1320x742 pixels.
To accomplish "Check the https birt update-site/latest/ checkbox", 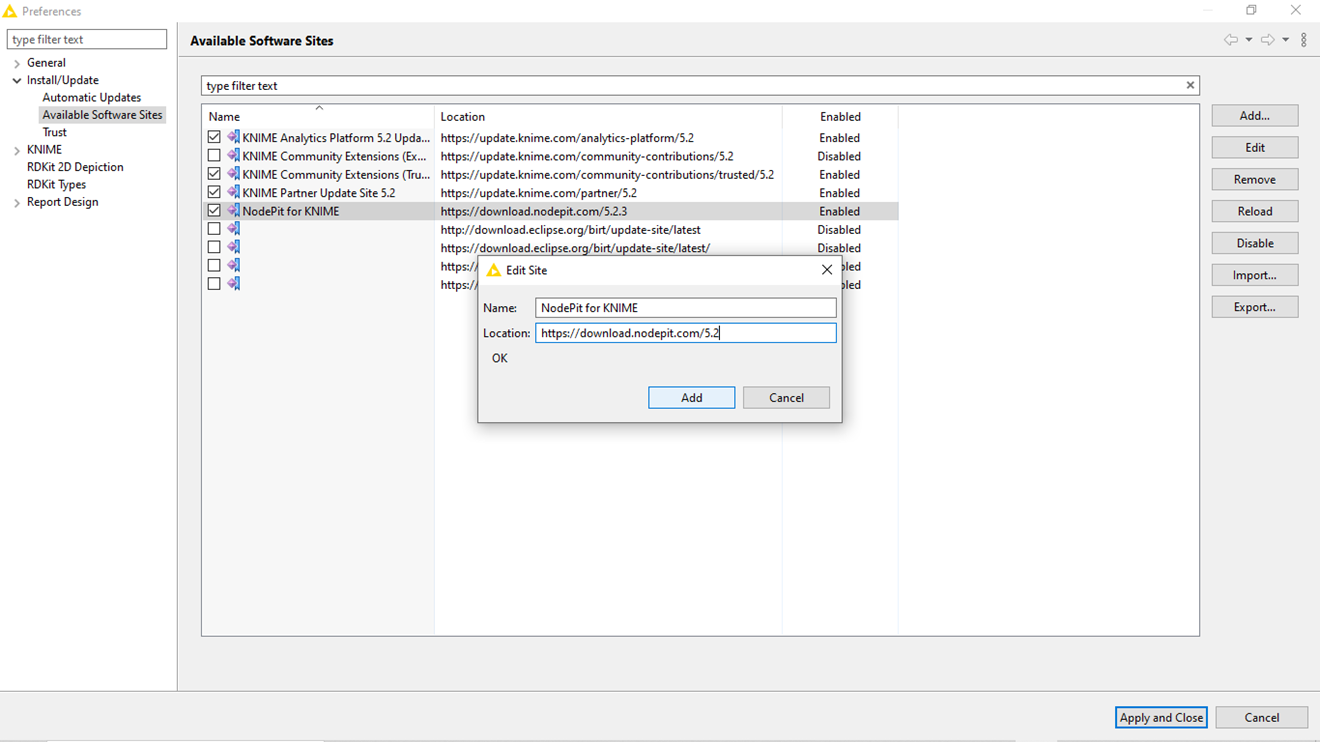I will (x=214, y=247).
